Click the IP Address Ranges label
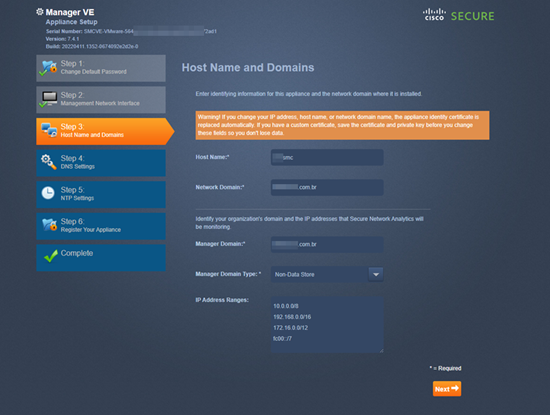 [x=222, y=300]
